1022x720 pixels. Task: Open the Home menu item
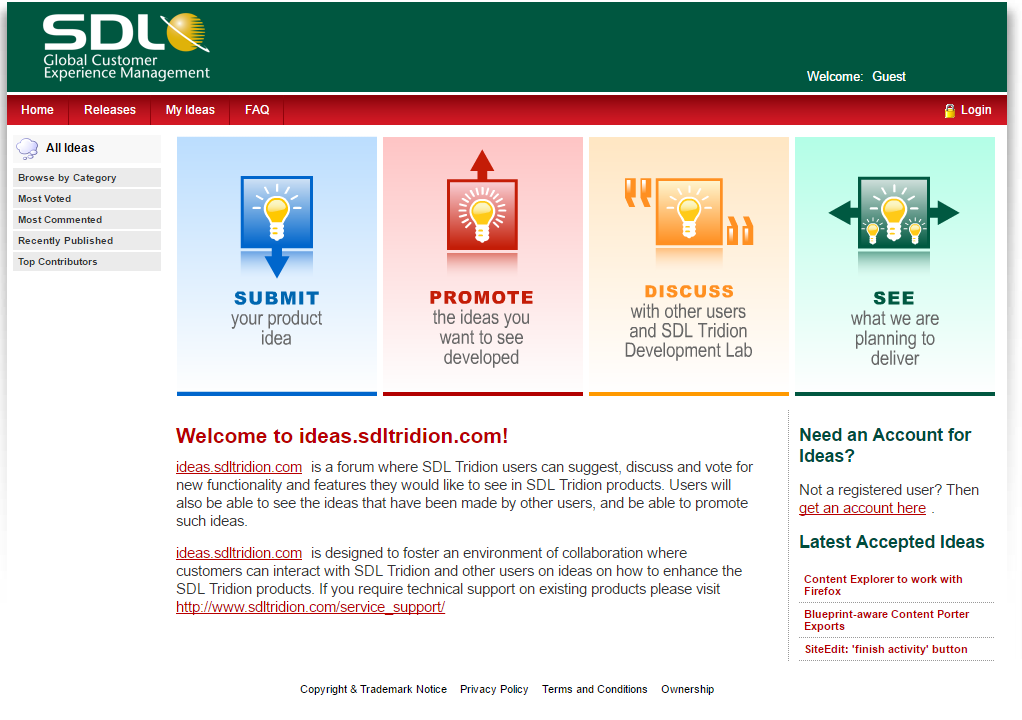point(37,110)
